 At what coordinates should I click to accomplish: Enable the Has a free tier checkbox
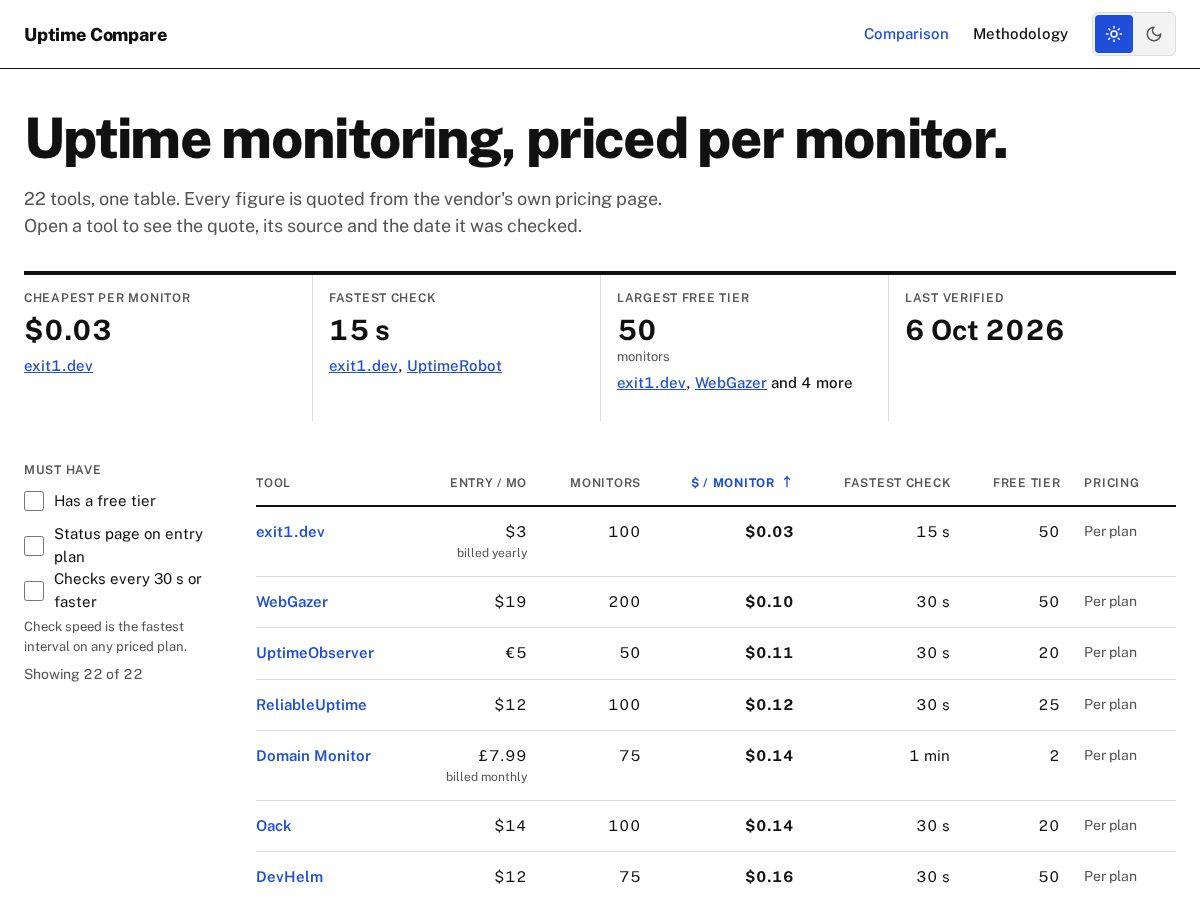pos(34,501)
